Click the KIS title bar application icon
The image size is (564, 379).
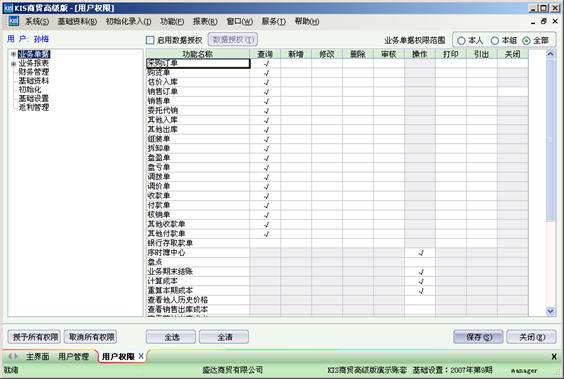pos(8,8)
